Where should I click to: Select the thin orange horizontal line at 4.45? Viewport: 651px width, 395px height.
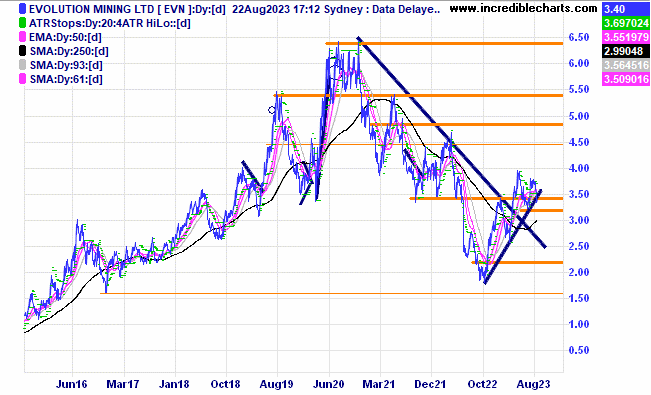point(415,145)
